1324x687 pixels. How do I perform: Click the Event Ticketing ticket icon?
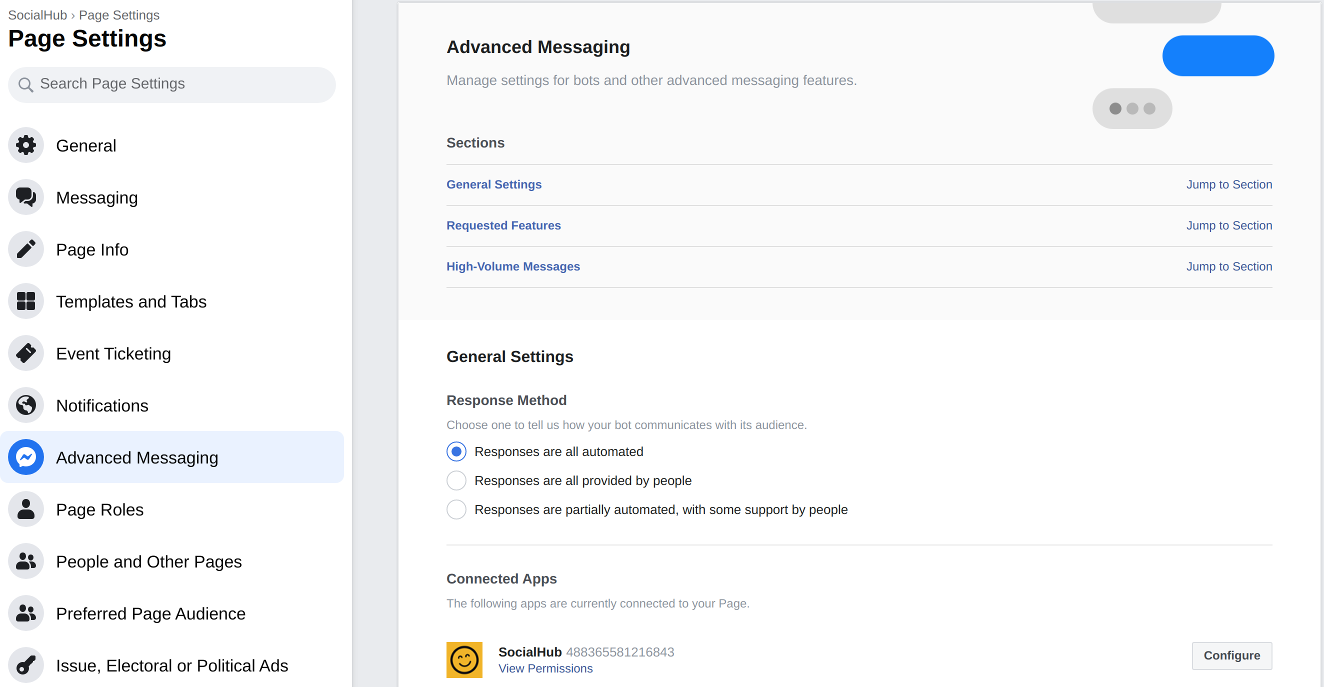coord(26,353)
